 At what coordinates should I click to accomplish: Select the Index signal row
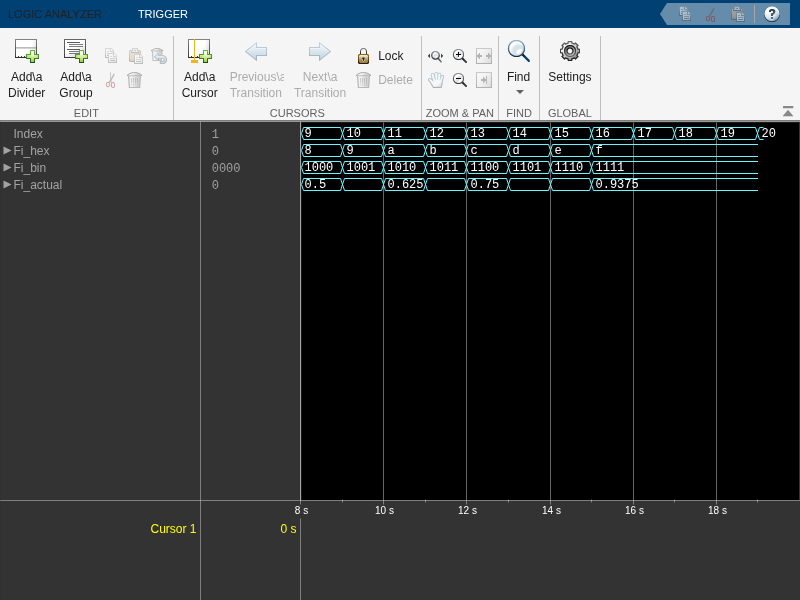tap(100, 134)
